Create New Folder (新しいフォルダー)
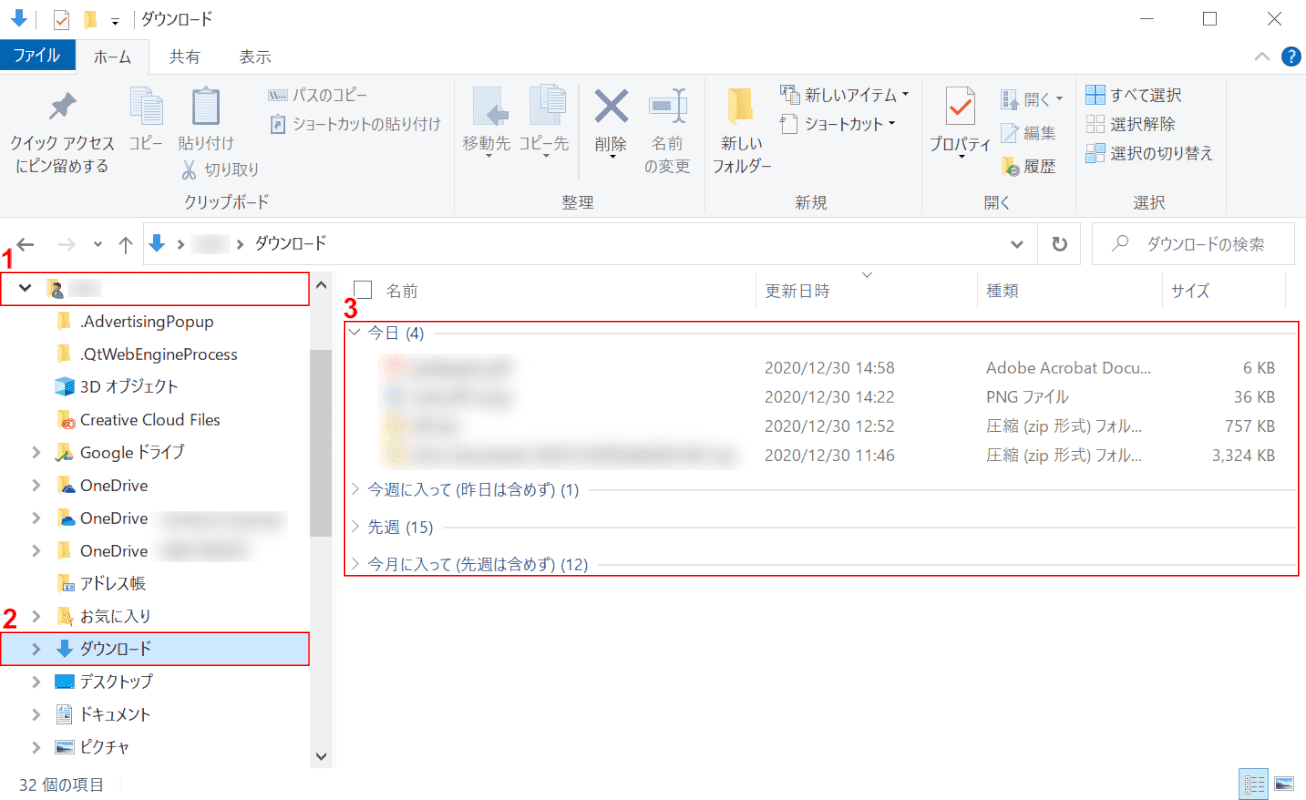Viewport: 1306px width, 800px height. 741,130
